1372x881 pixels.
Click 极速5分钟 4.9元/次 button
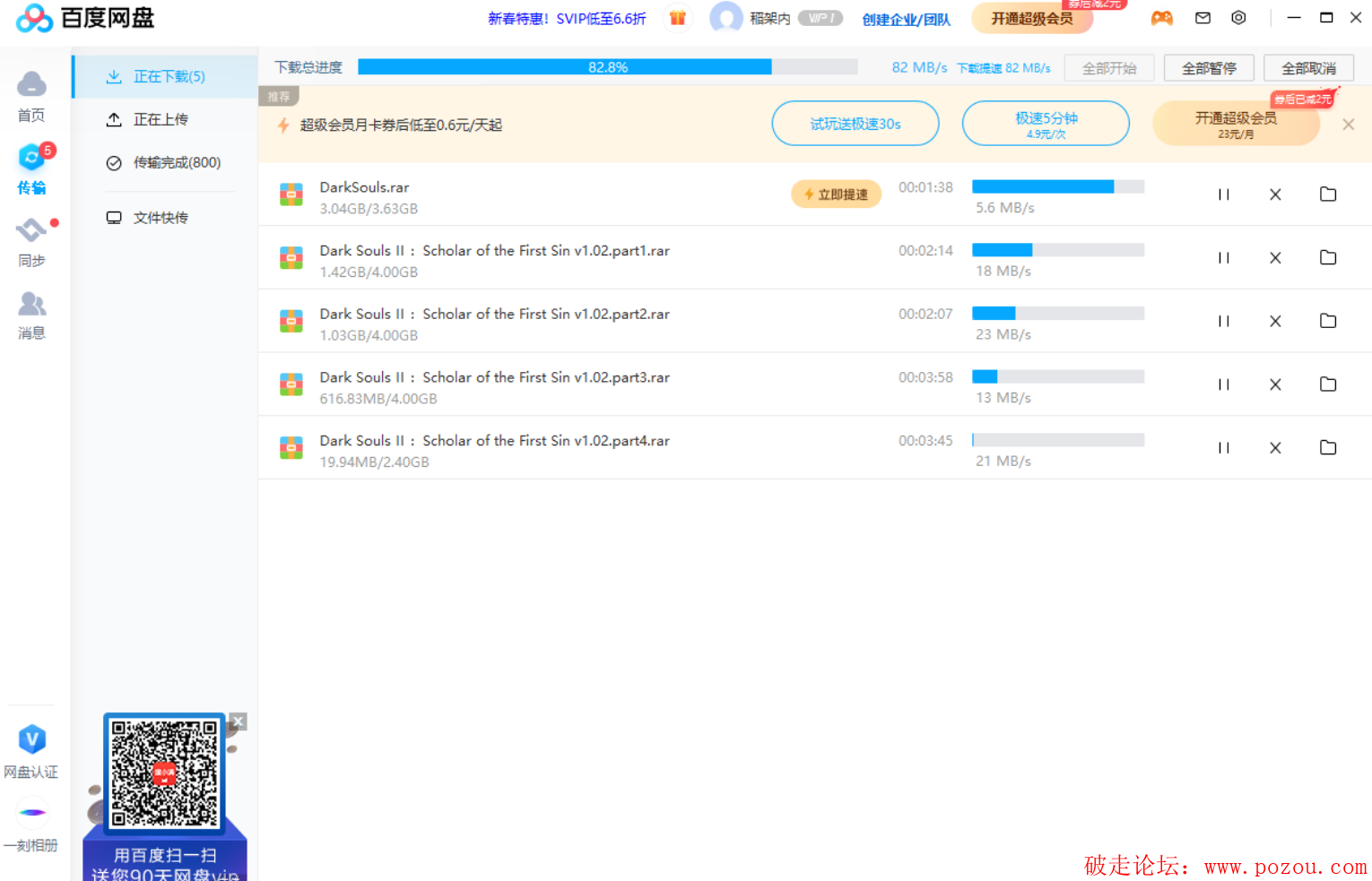coord(1046,124)
